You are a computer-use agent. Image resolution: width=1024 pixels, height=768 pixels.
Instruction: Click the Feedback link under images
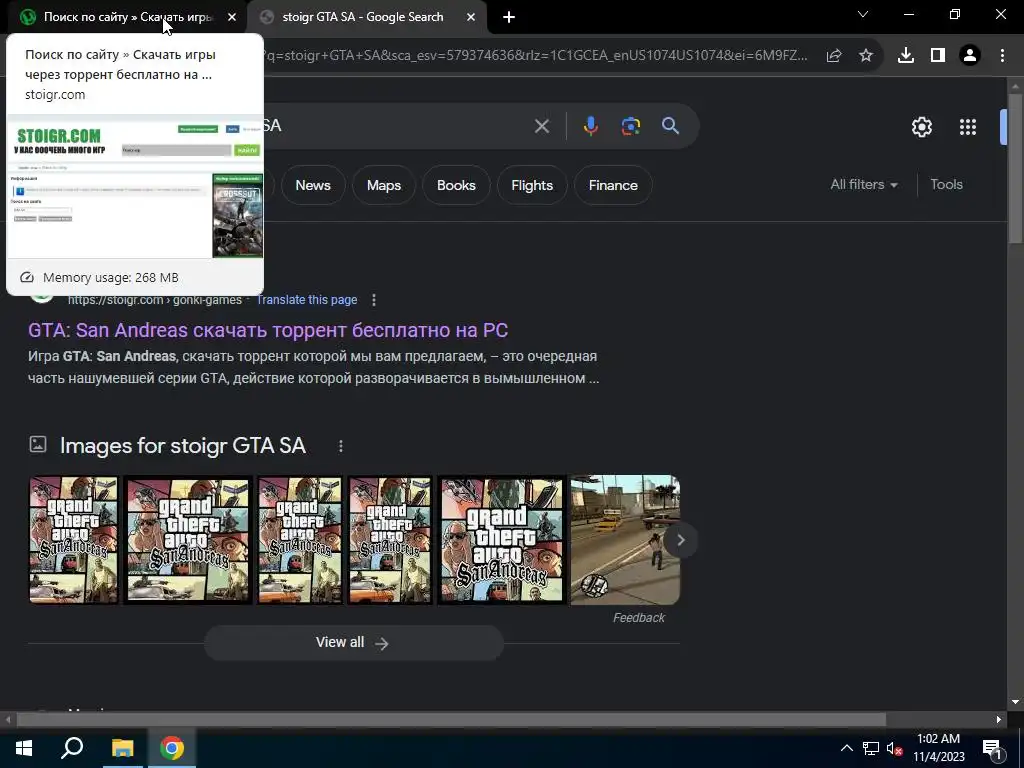click(x=639, y=618)
